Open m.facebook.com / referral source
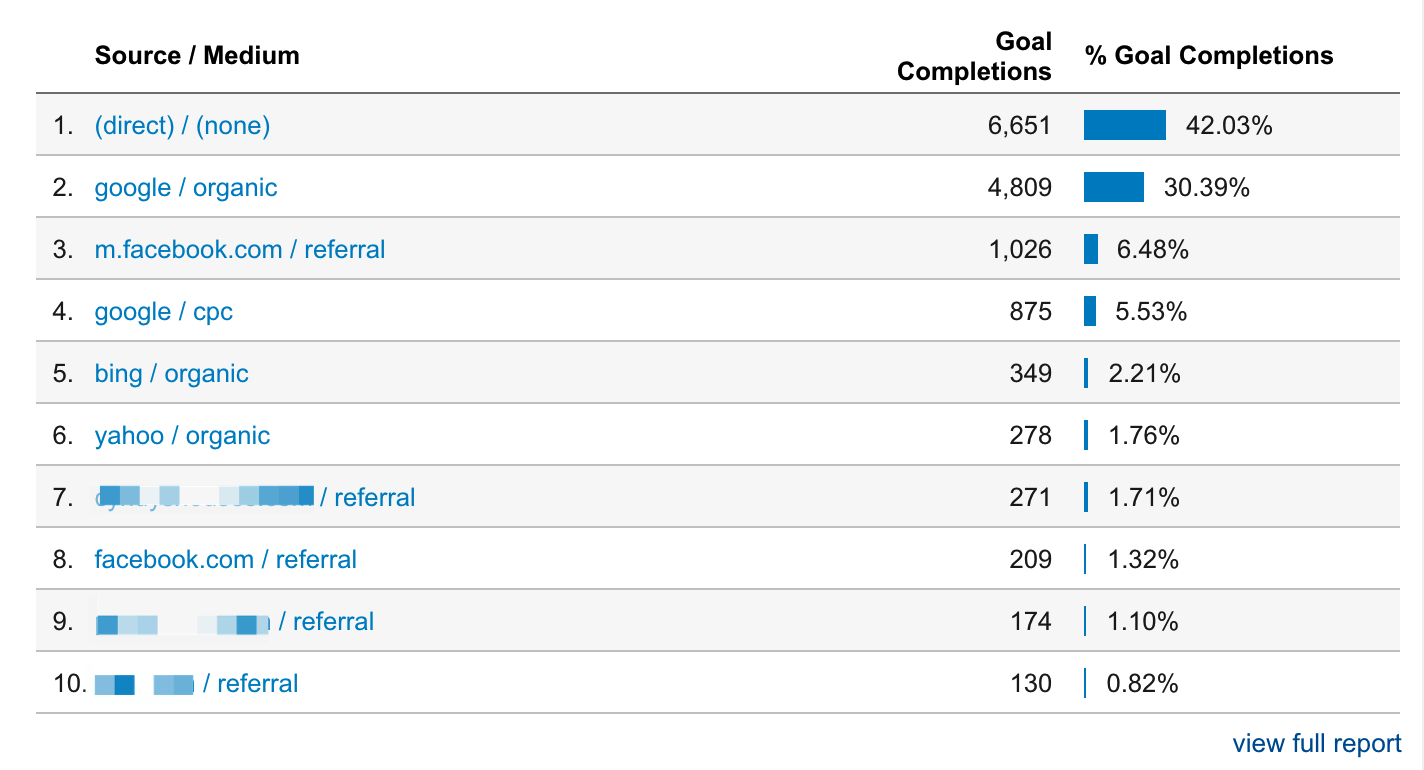 [x=240, y=250]
